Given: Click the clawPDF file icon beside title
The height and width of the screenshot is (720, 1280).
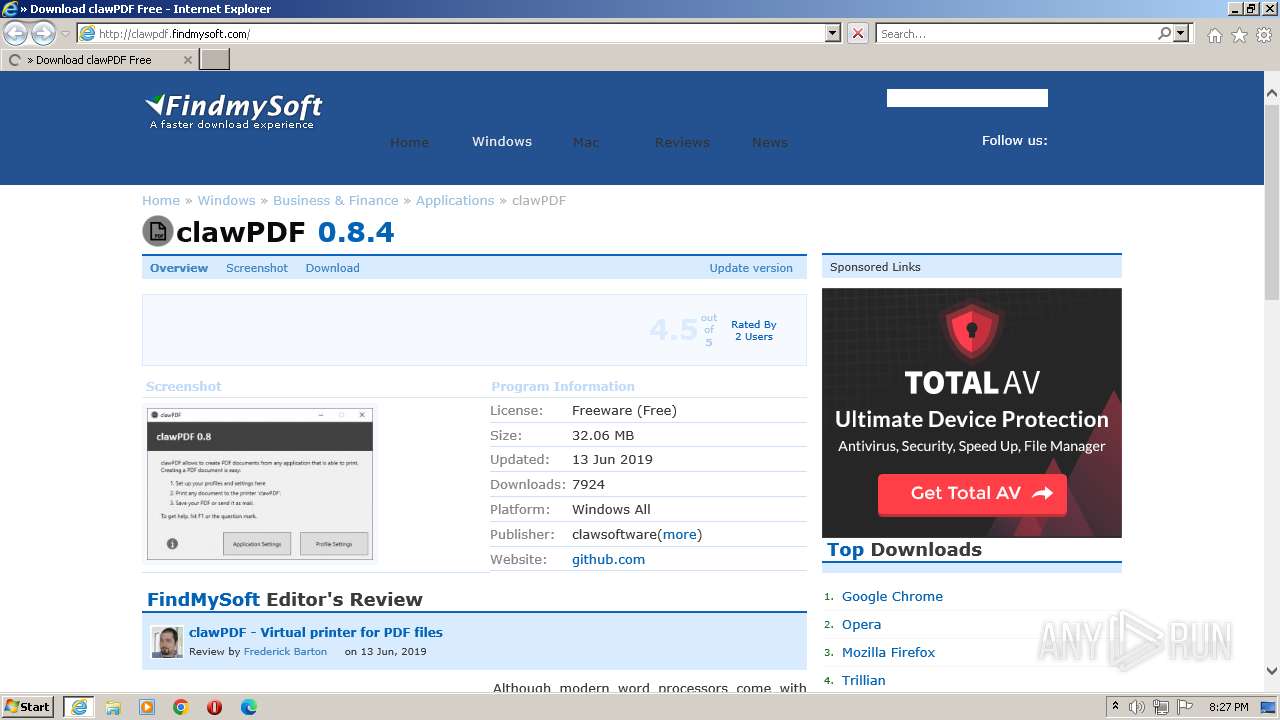Looking at the screenshot, I should pos(157,231).
